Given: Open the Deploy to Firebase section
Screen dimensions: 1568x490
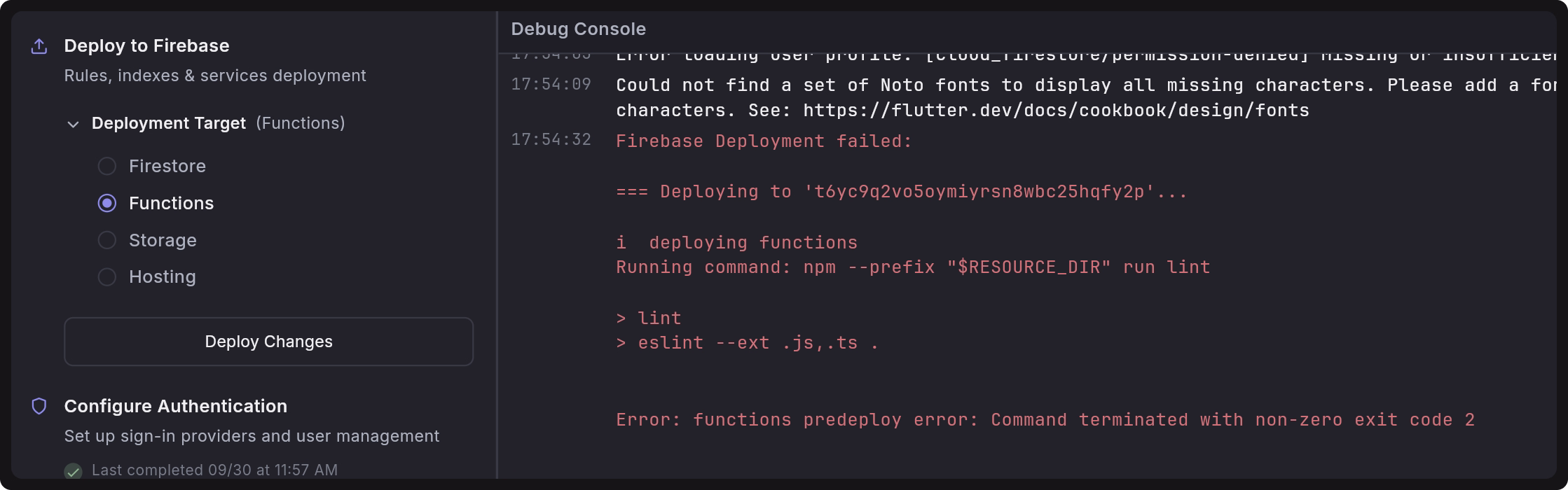Looking at the screenshot, I should 146,46.
